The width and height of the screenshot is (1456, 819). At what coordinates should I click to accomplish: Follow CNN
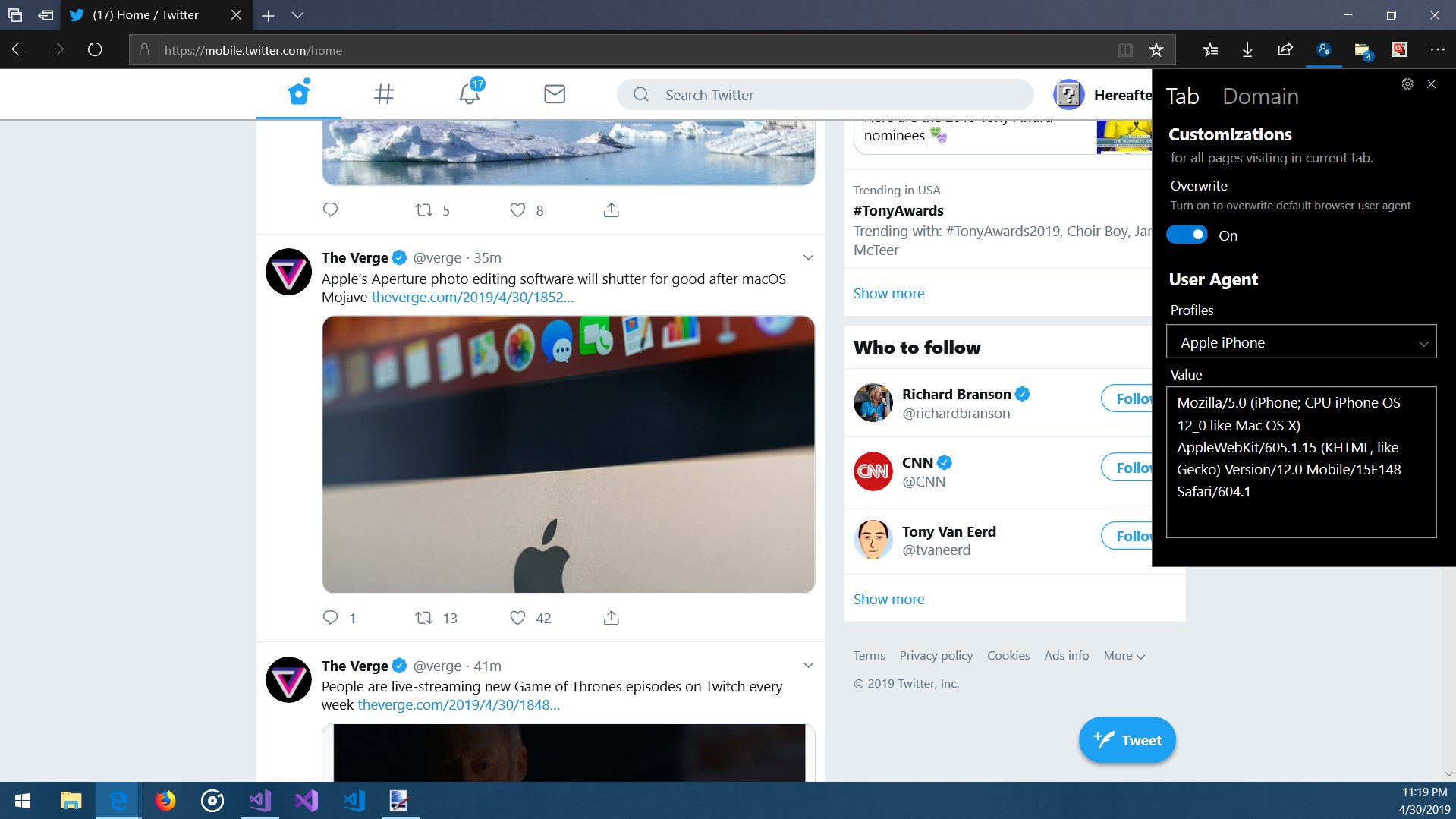tap(1127, 468)
